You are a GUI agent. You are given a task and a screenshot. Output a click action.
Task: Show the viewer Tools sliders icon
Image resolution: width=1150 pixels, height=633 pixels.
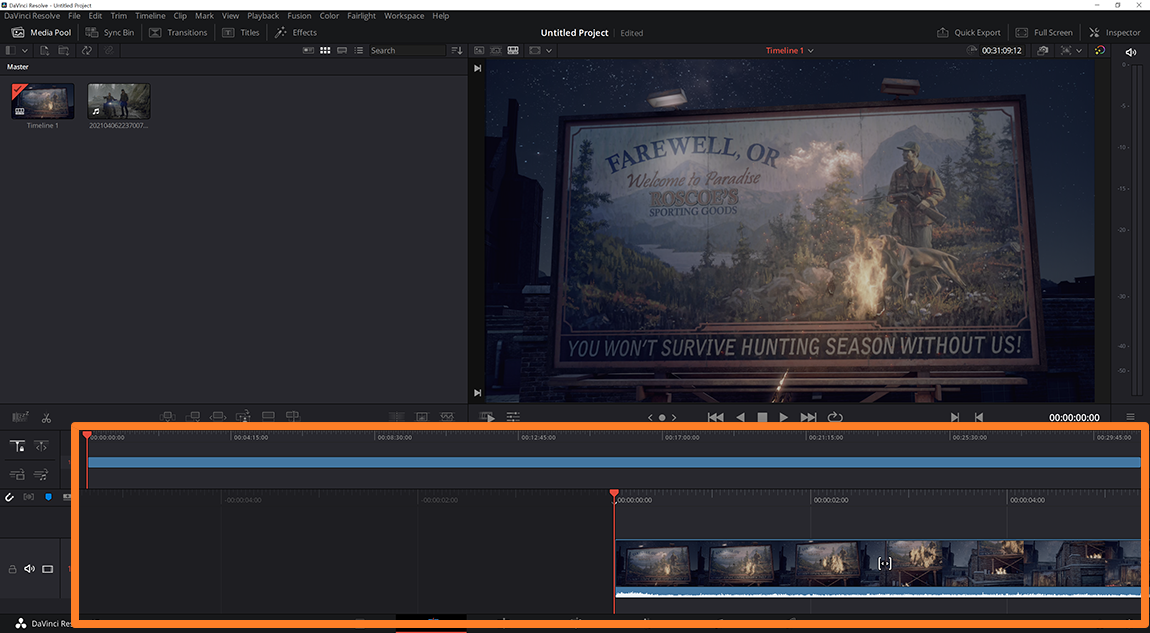coord(513,417)
